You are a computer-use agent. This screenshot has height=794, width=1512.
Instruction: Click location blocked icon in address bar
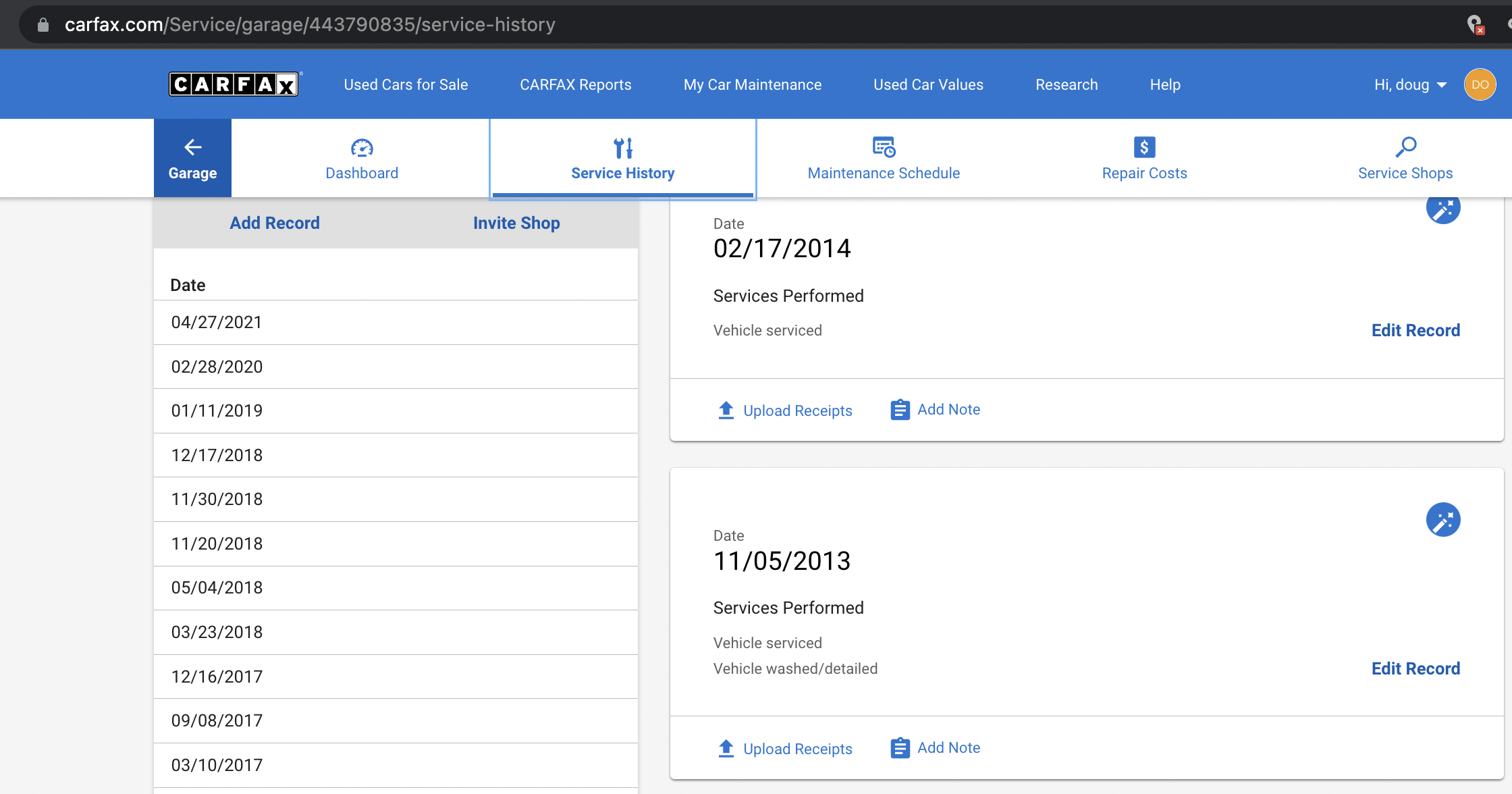click(x=1476, y=25)
